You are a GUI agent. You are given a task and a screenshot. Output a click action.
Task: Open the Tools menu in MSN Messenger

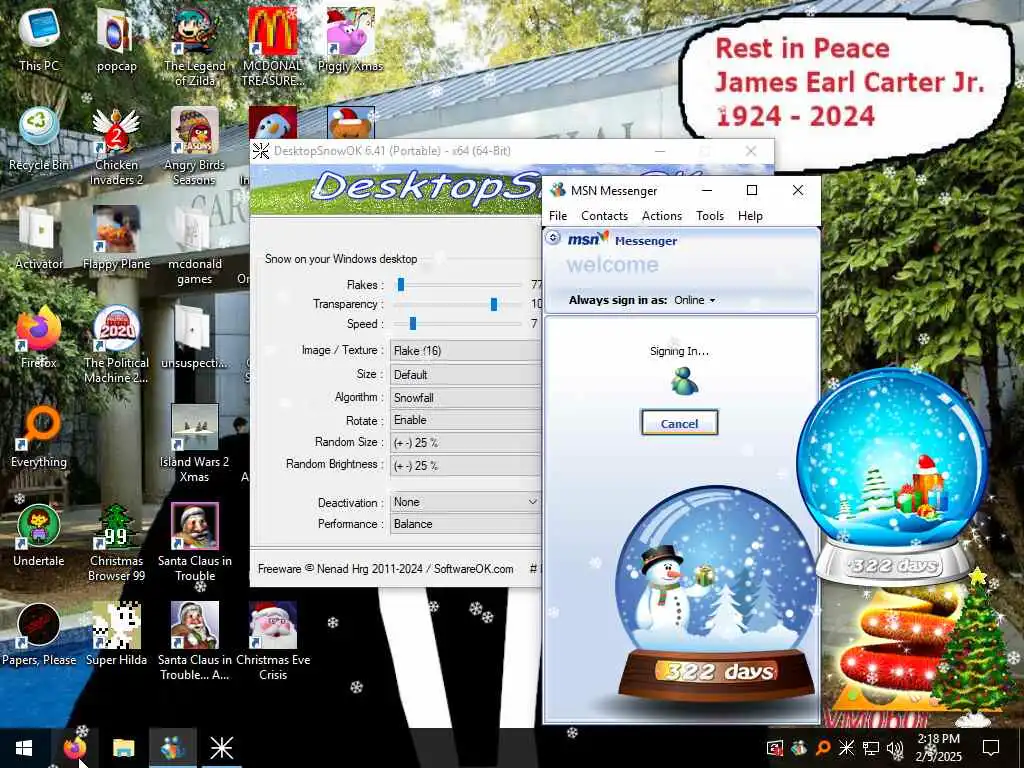(x=710, y=216)
